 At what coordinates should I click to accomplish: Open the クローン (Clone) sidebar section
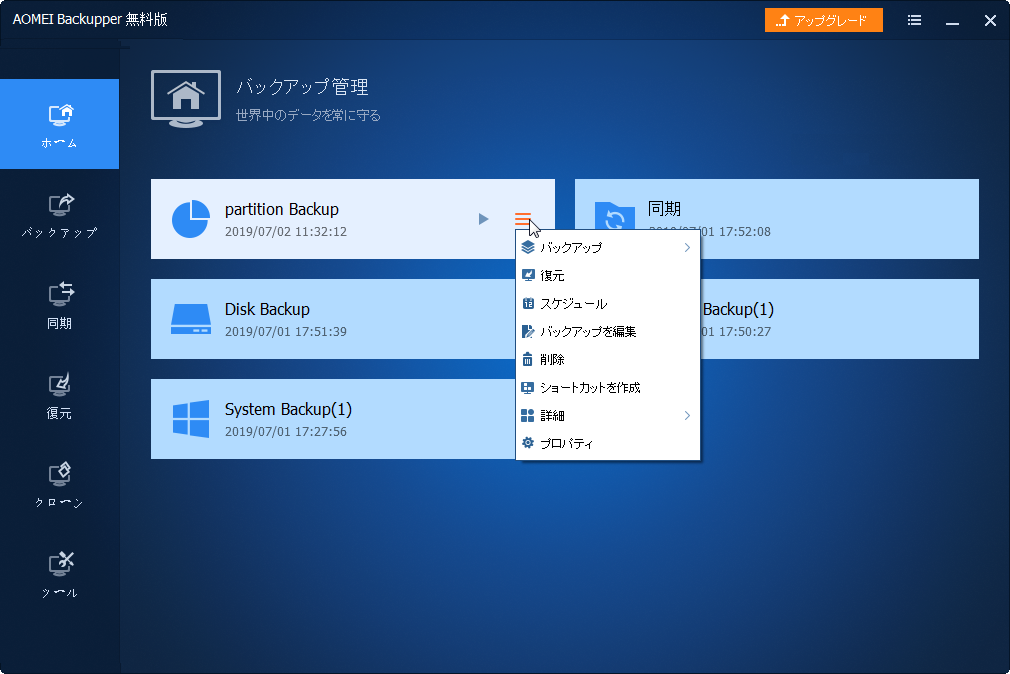click(59, 485)
